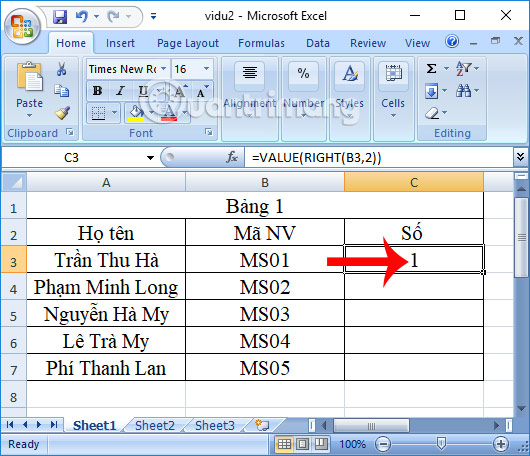Copy the selection to clipboard
The image size is (530, 456).
tap(62, 91)
